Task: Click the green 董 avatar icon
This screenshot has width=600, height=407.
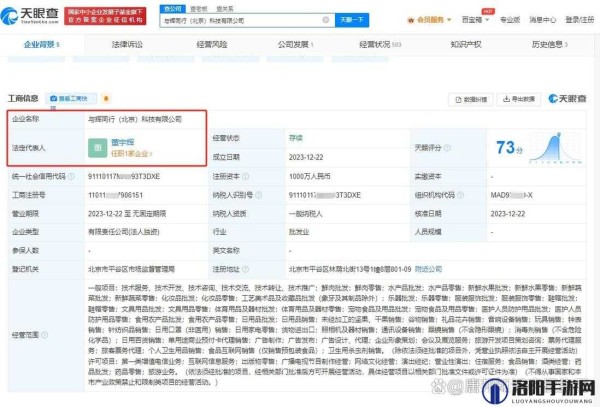Action: coord(98,148)
